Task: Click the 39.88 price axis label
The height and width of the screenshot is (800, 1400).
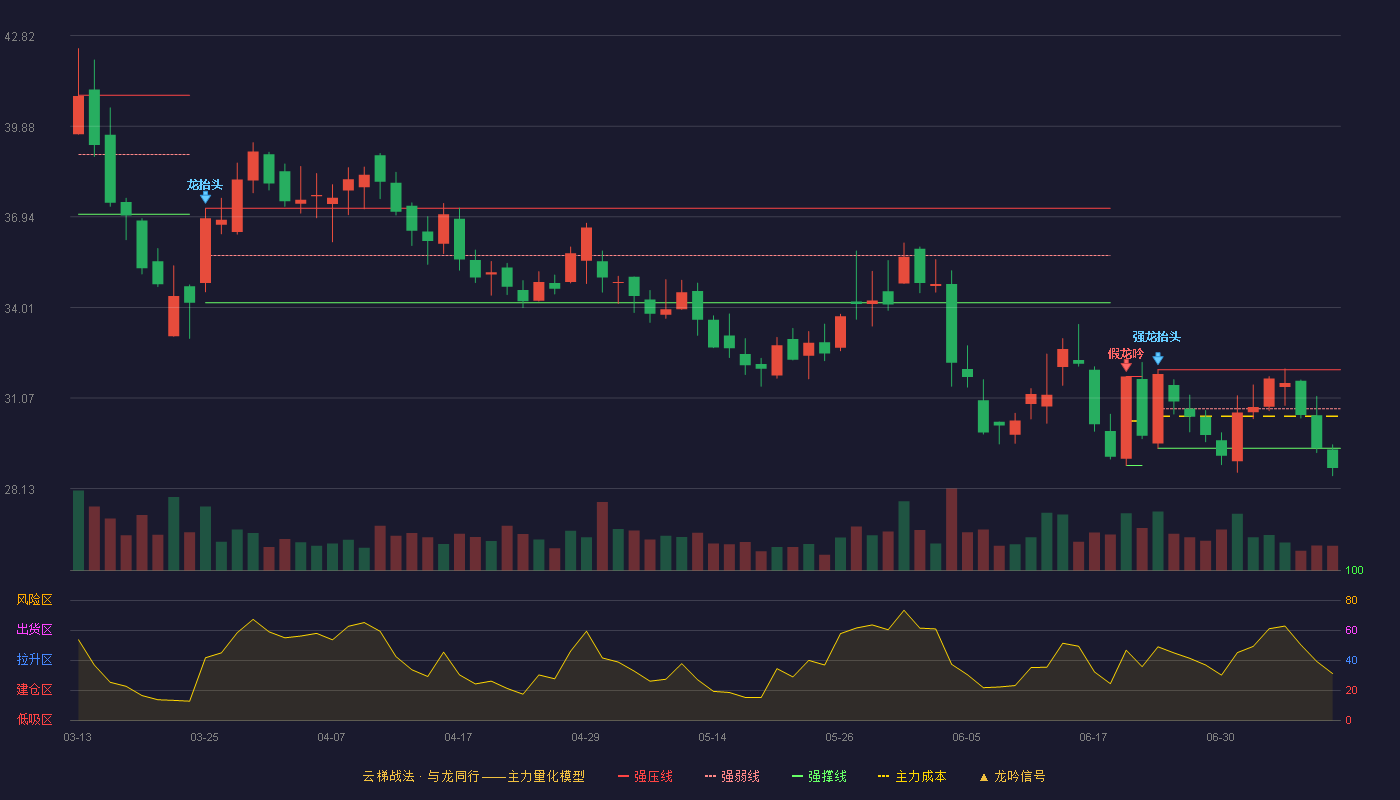Action: 19,127
